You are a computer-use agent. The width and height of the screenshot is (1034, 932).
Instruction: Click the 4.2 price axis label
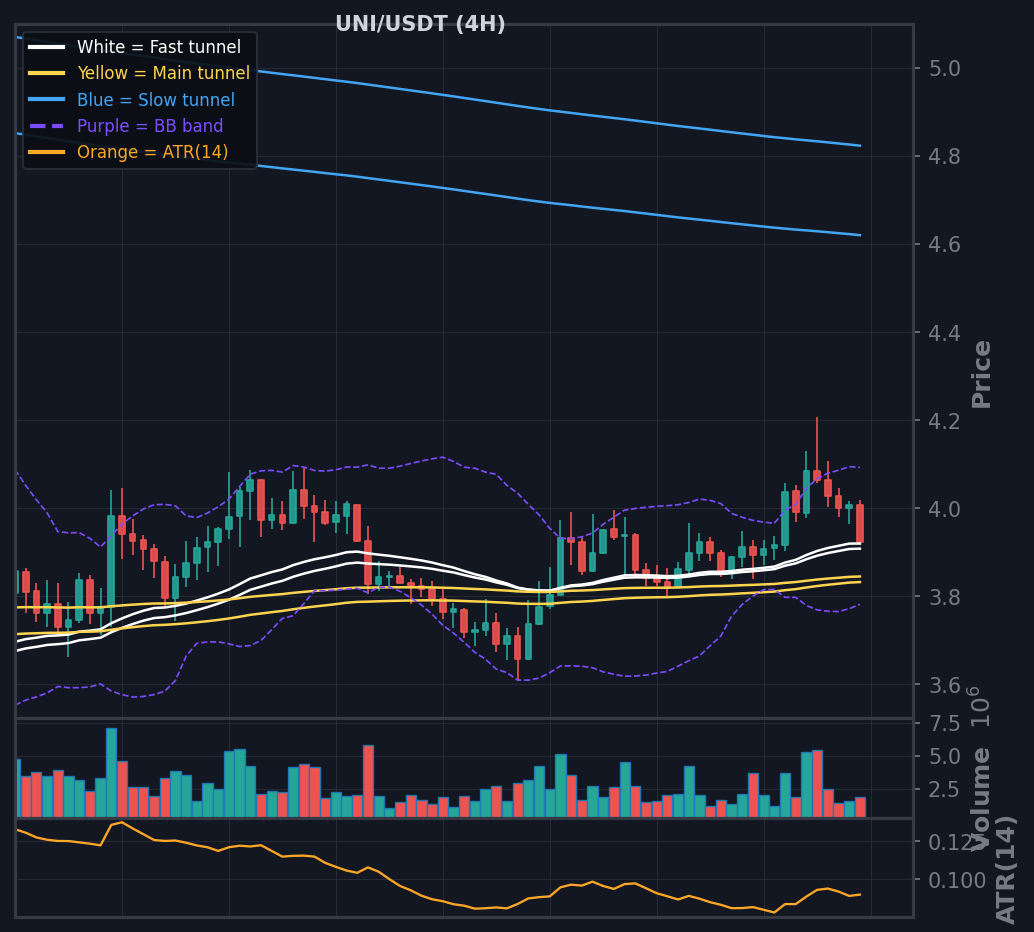pos(944,421)
